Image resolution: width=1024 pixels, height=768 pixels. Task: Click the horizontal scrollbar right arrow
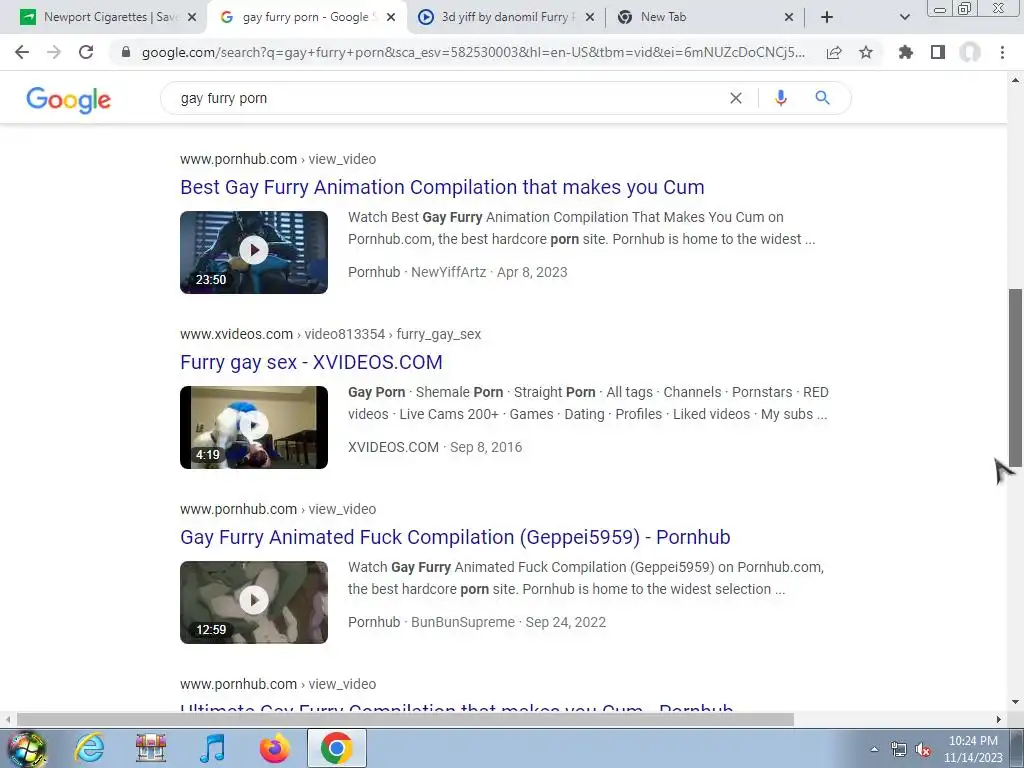click(999, 720)
